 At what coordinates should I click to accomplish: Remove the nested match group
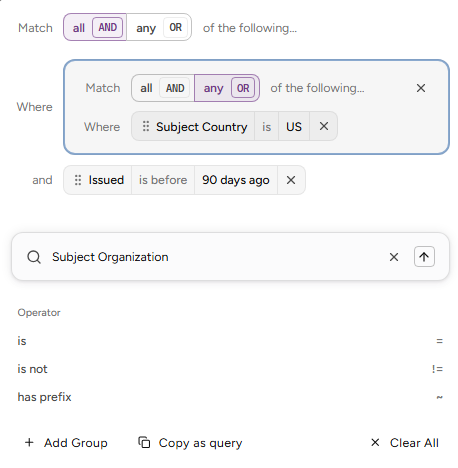pyautogui.click(x=421, y=88)
